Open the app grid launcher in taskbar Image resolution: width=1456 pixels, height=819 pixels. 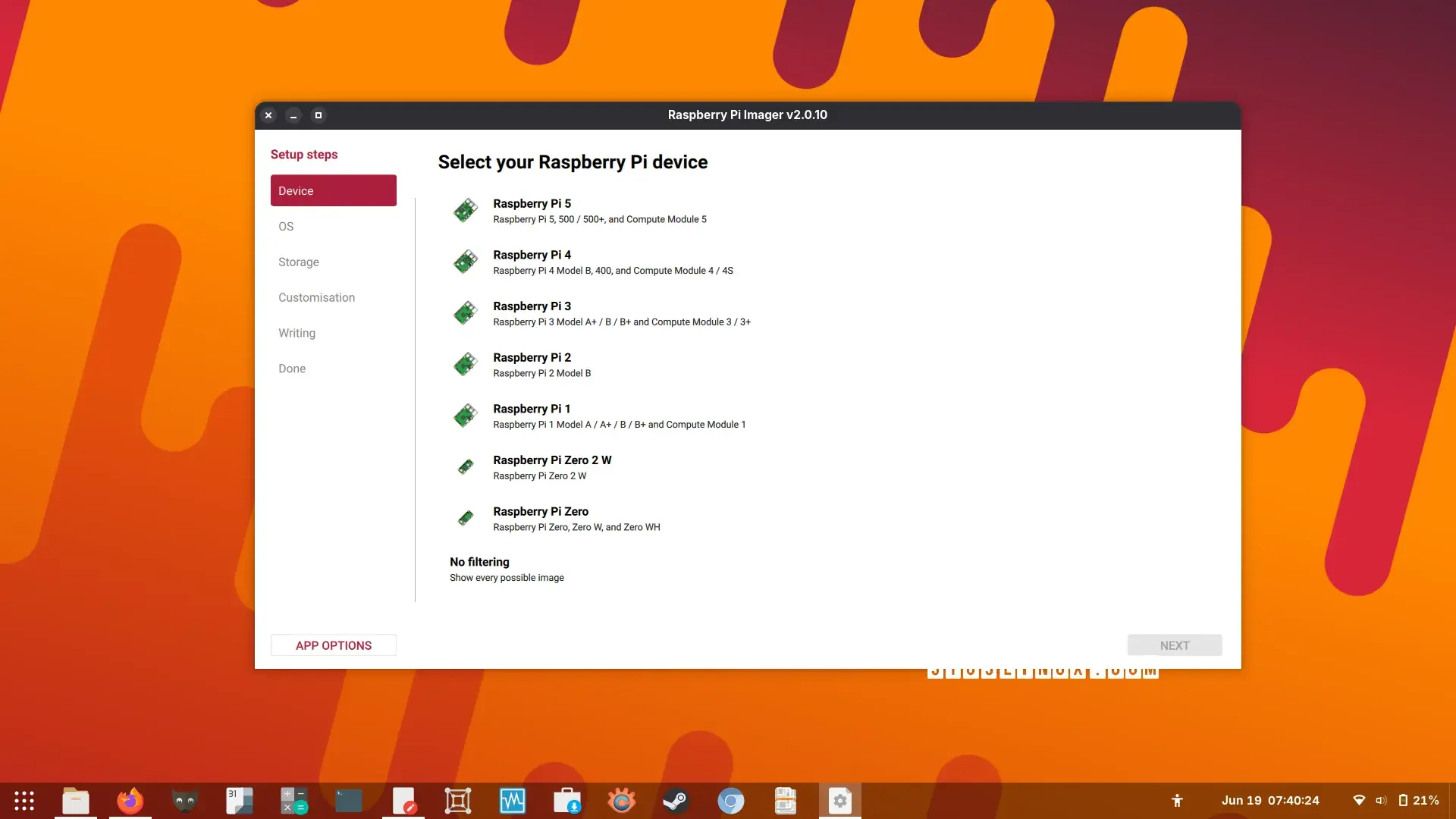(x=24, y=801)
